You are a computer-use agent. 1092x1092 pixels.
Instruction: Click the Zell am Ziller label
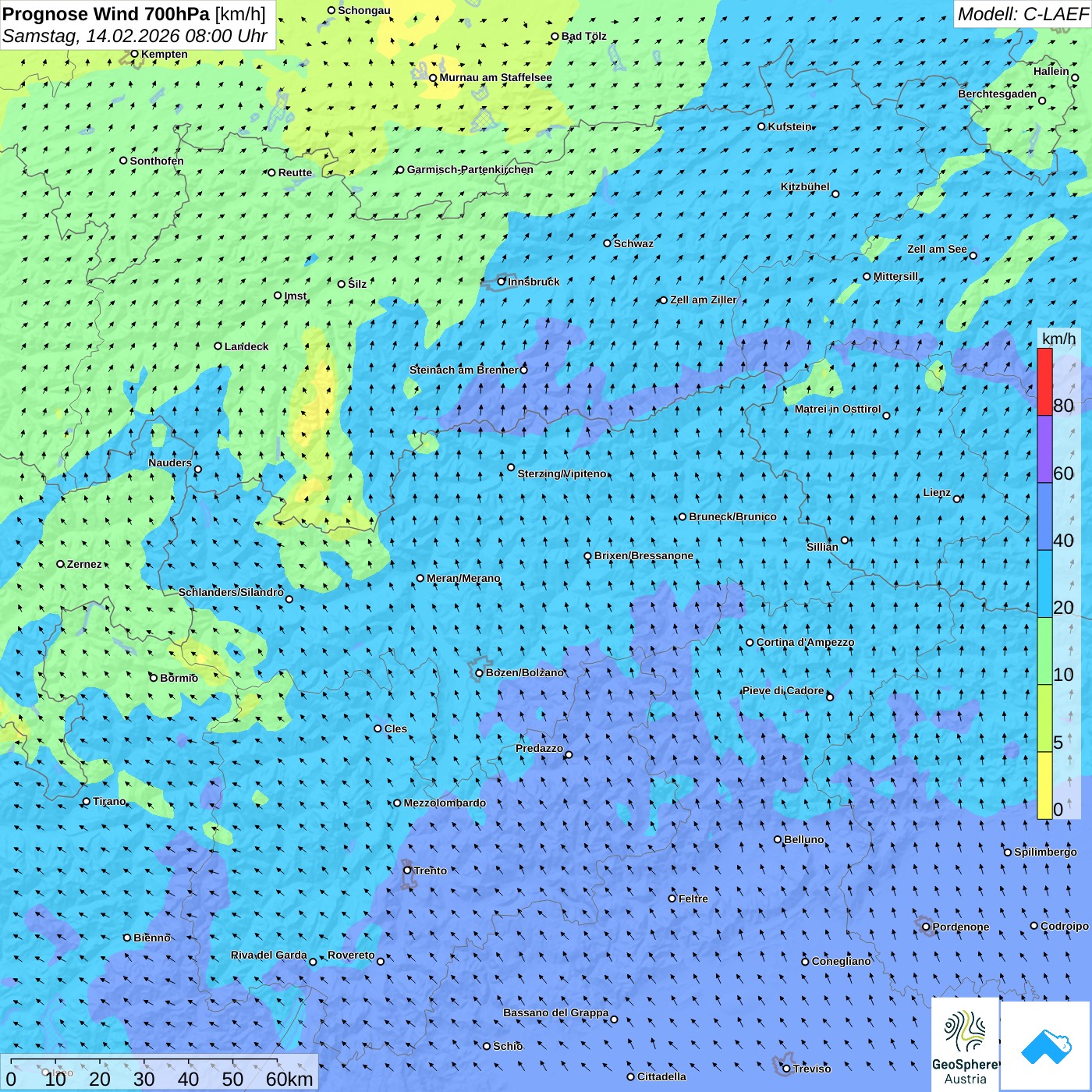[704, 300]
